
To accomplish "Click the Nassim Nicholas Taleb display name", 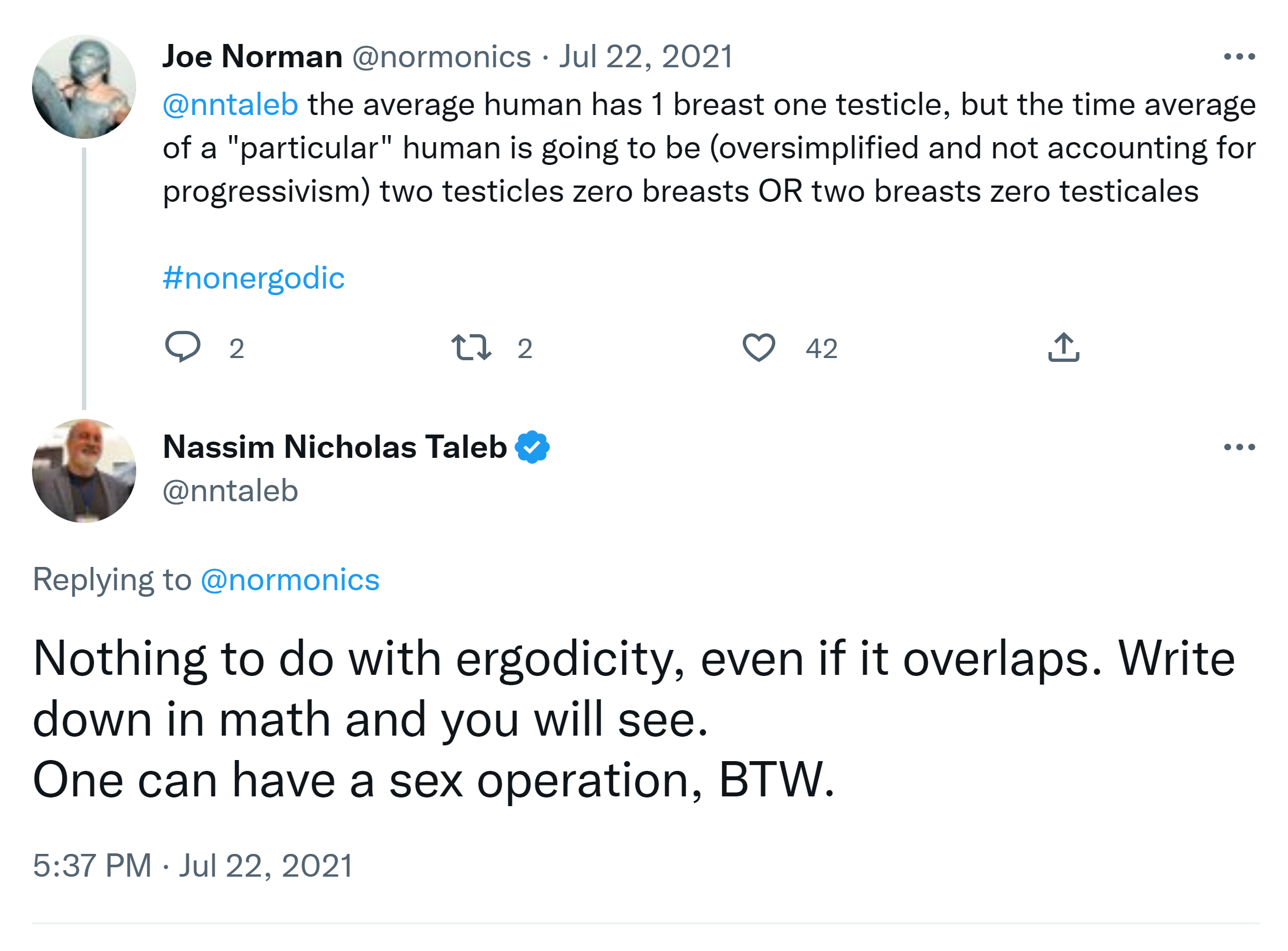I will (x=335, y=448).
